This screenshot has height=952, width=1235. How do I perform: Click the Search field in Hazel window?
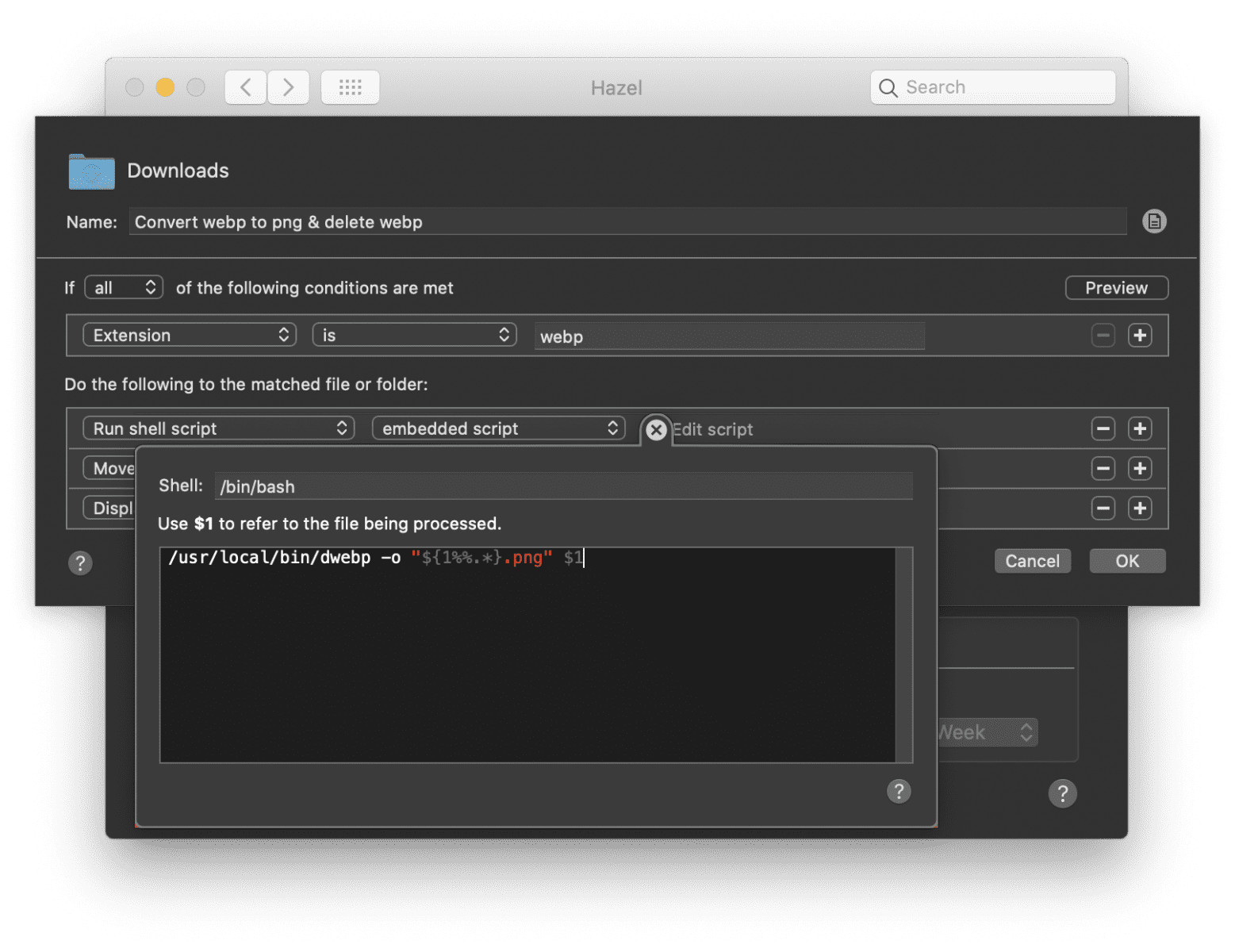pos(993,87)
